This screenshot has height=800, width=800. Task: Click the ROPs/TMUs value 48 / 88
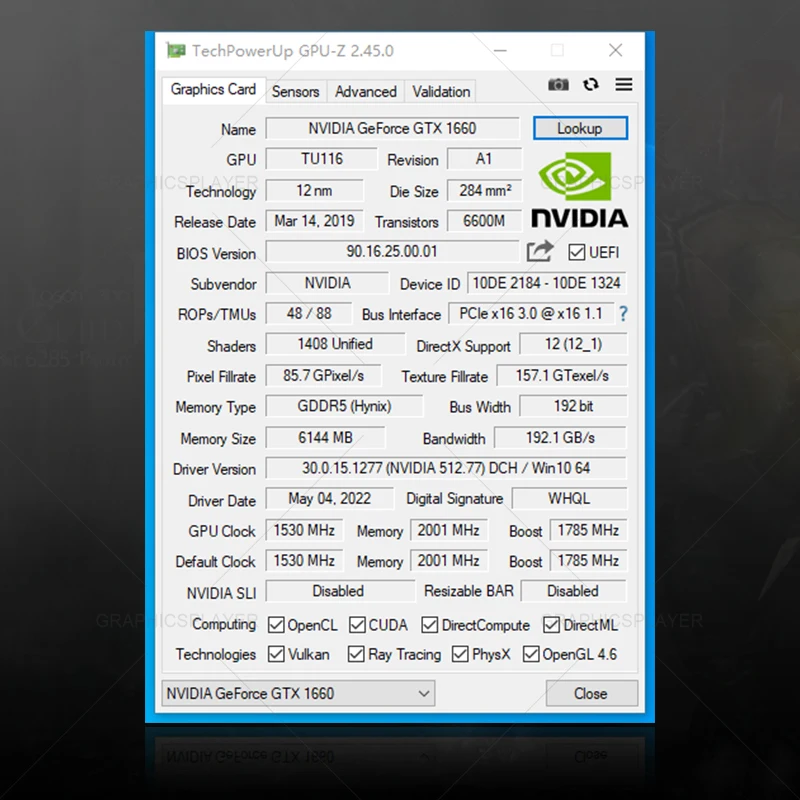309,313
